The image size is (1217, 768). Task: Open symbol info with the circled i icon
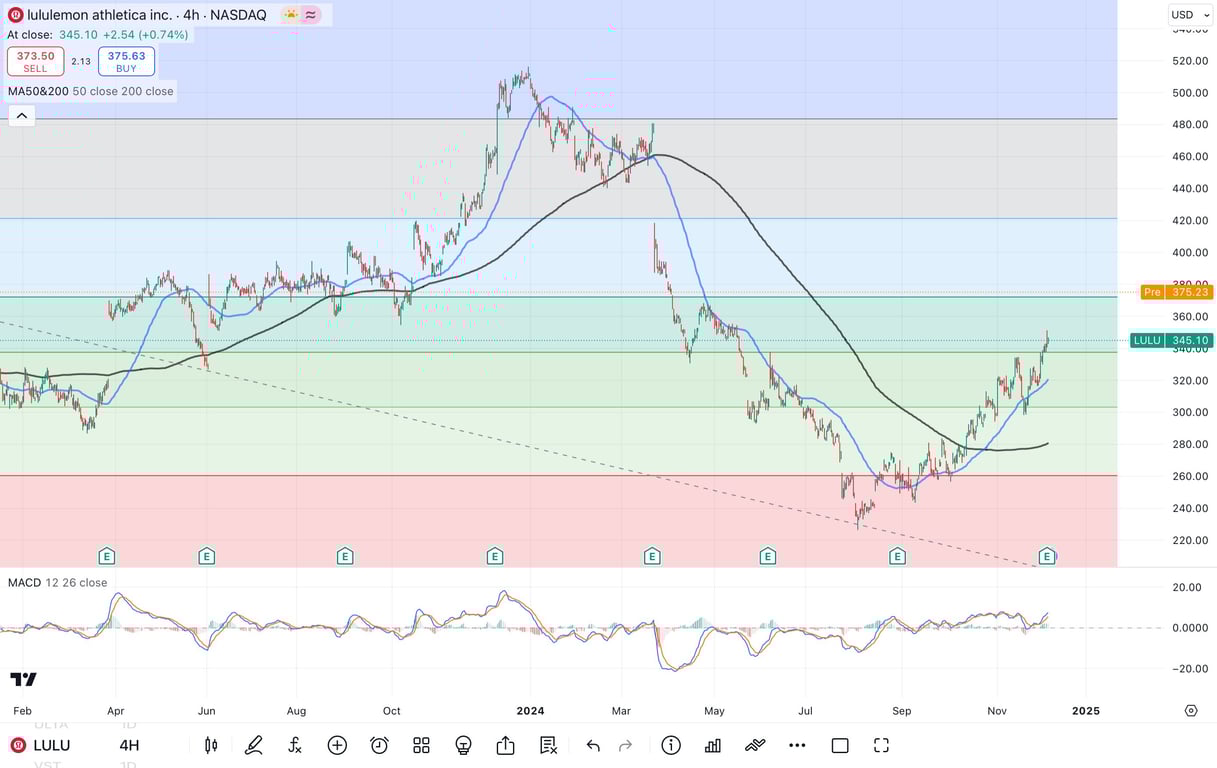(671, 745)
